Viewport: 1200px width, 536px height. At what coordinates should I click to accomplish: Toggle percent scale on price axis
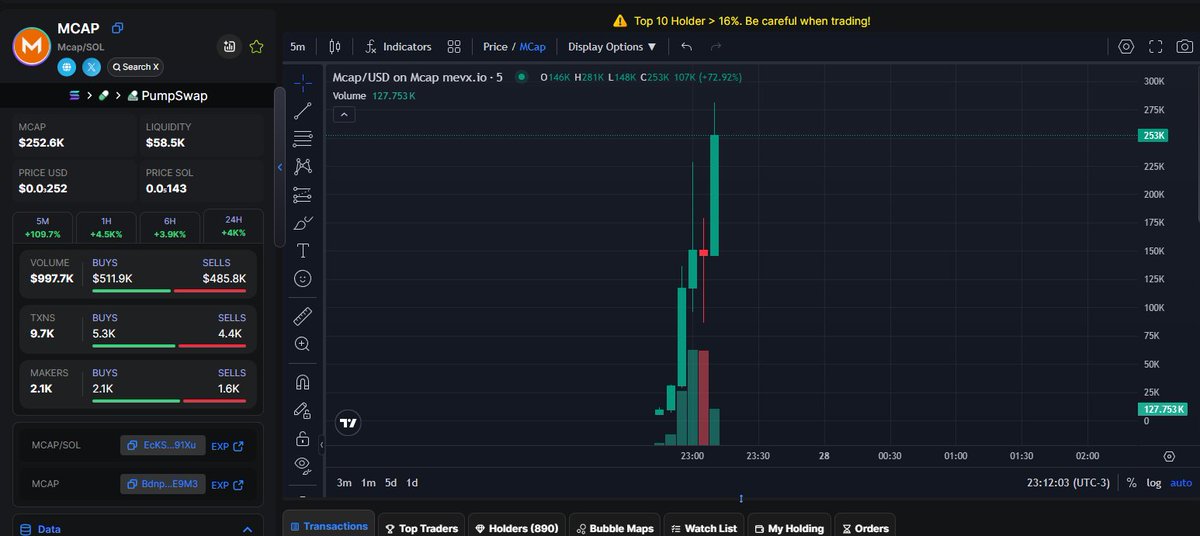click(1131, 483)
